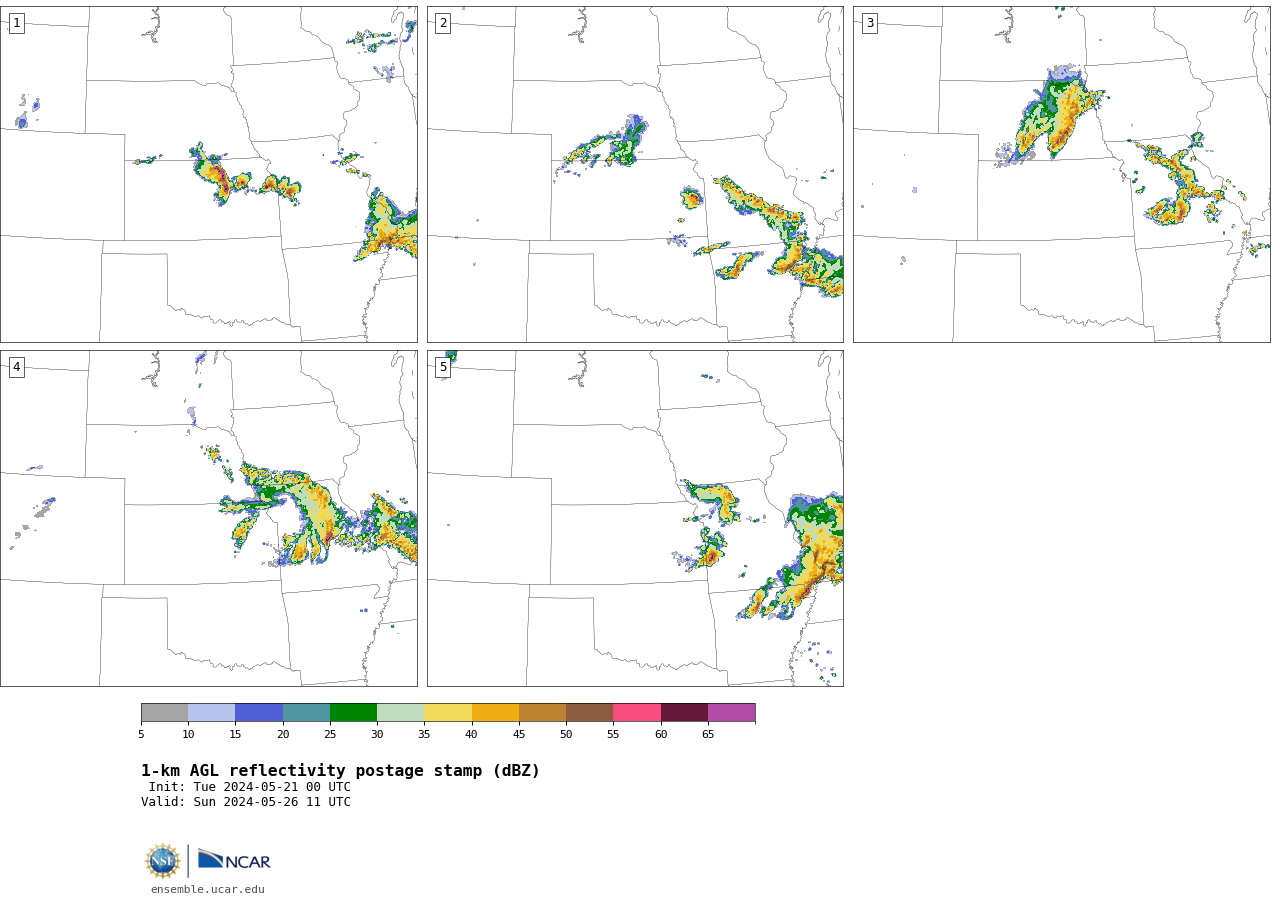The width and height of the screenshot is (1280, 901).
Task: Click the Valid: Sun 2024-05-26 11 UTC line
Action: click(x=246, y=802)
